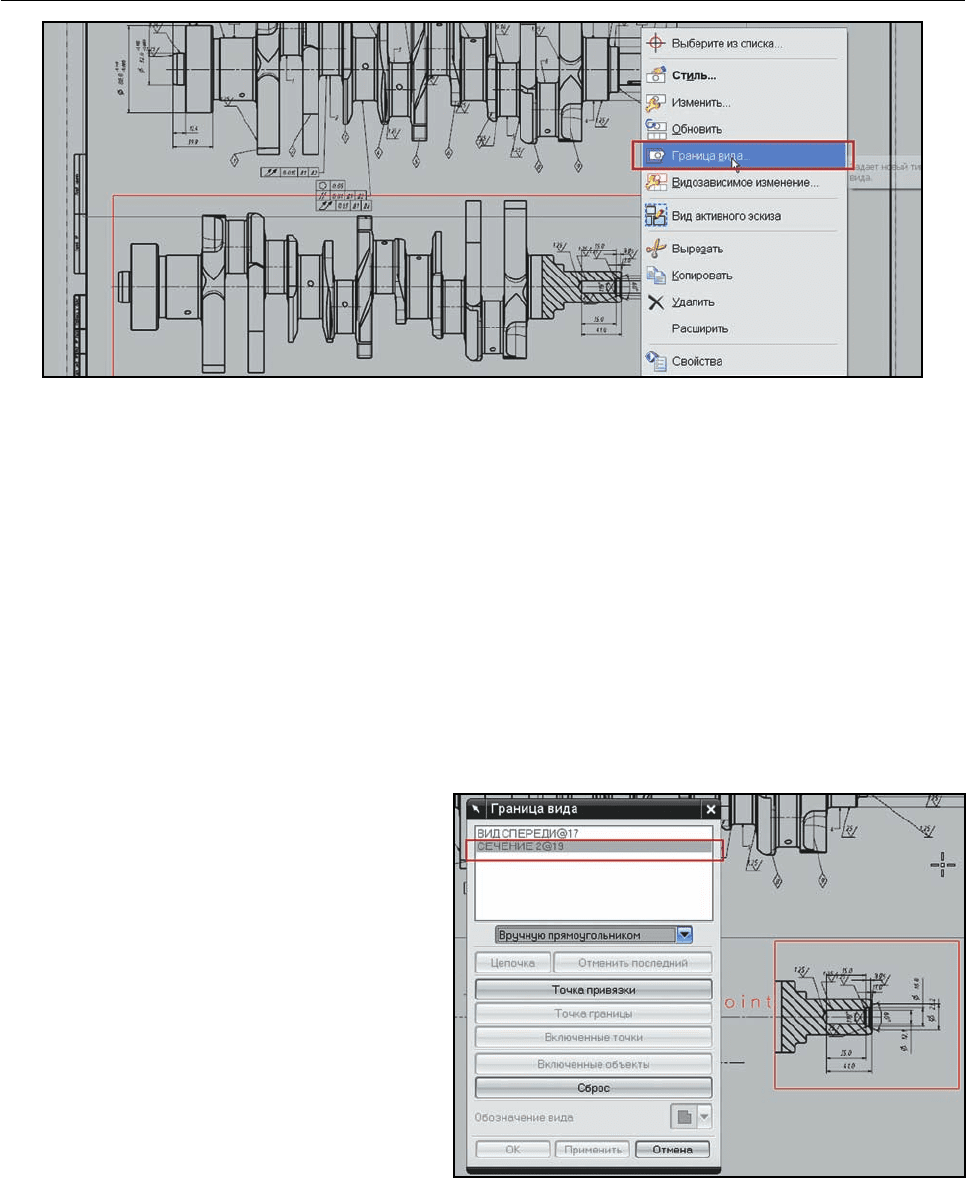Click the X delete icon beside 'Удалить'
The height and width of the screenshot is (1178, 966).
pos(656,302)
